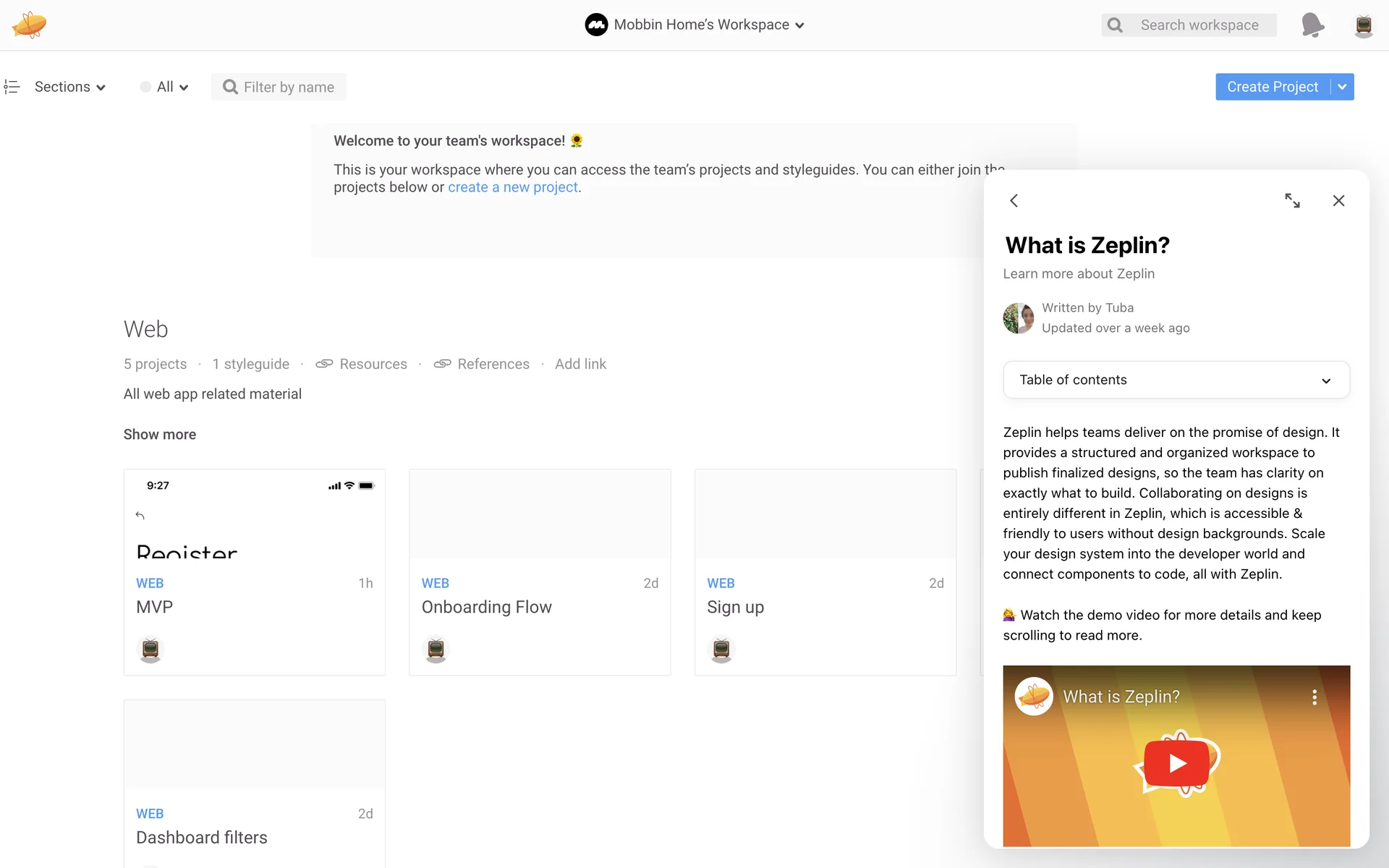Expand help article to full size
The image size is (1389, 868).
point(1292,200)
